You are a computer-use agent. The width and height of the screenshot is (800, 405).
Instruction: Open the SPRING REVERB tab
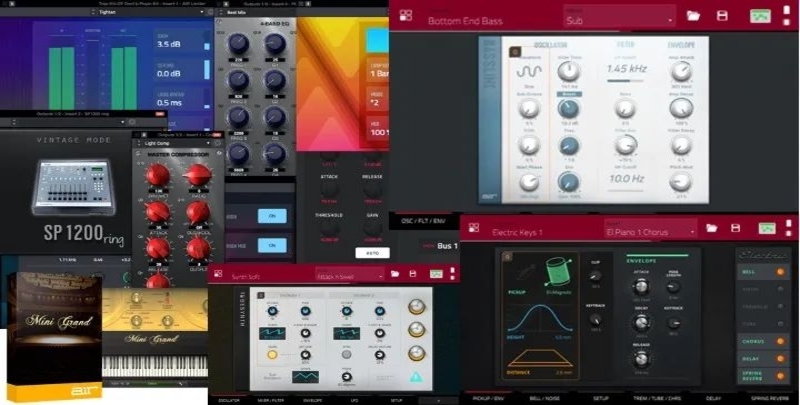point(770,398)
